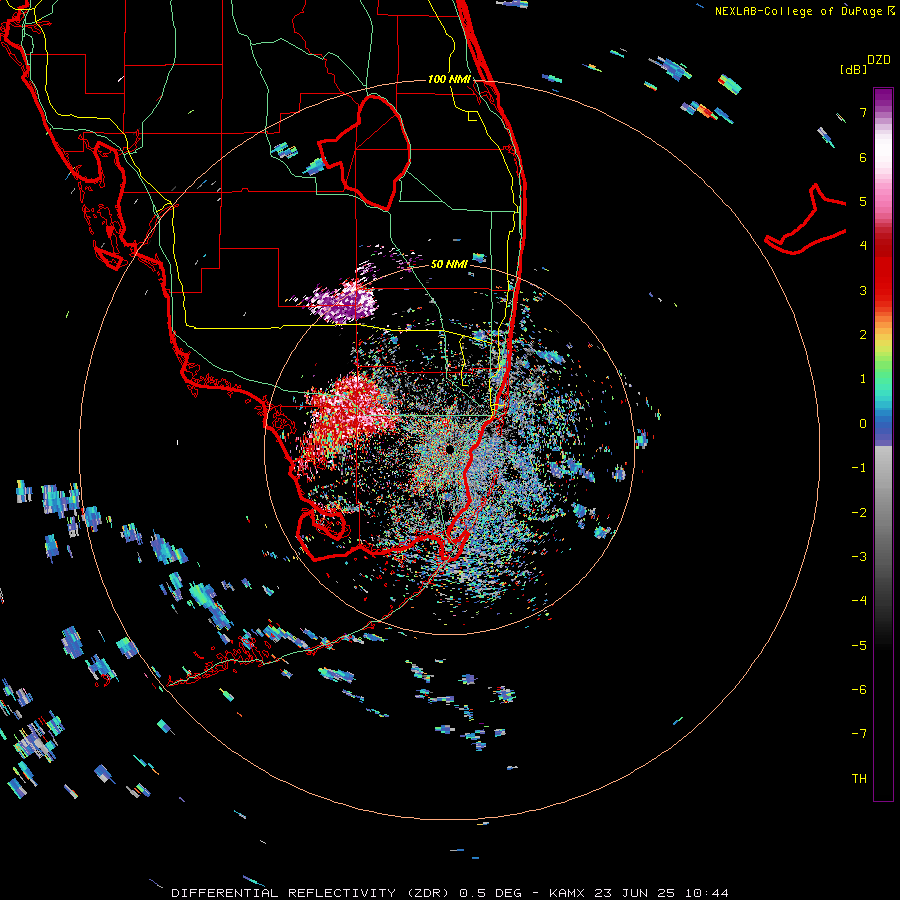
Task: Click the KAMX radar site center dot
Action: (x=449, y=449)
